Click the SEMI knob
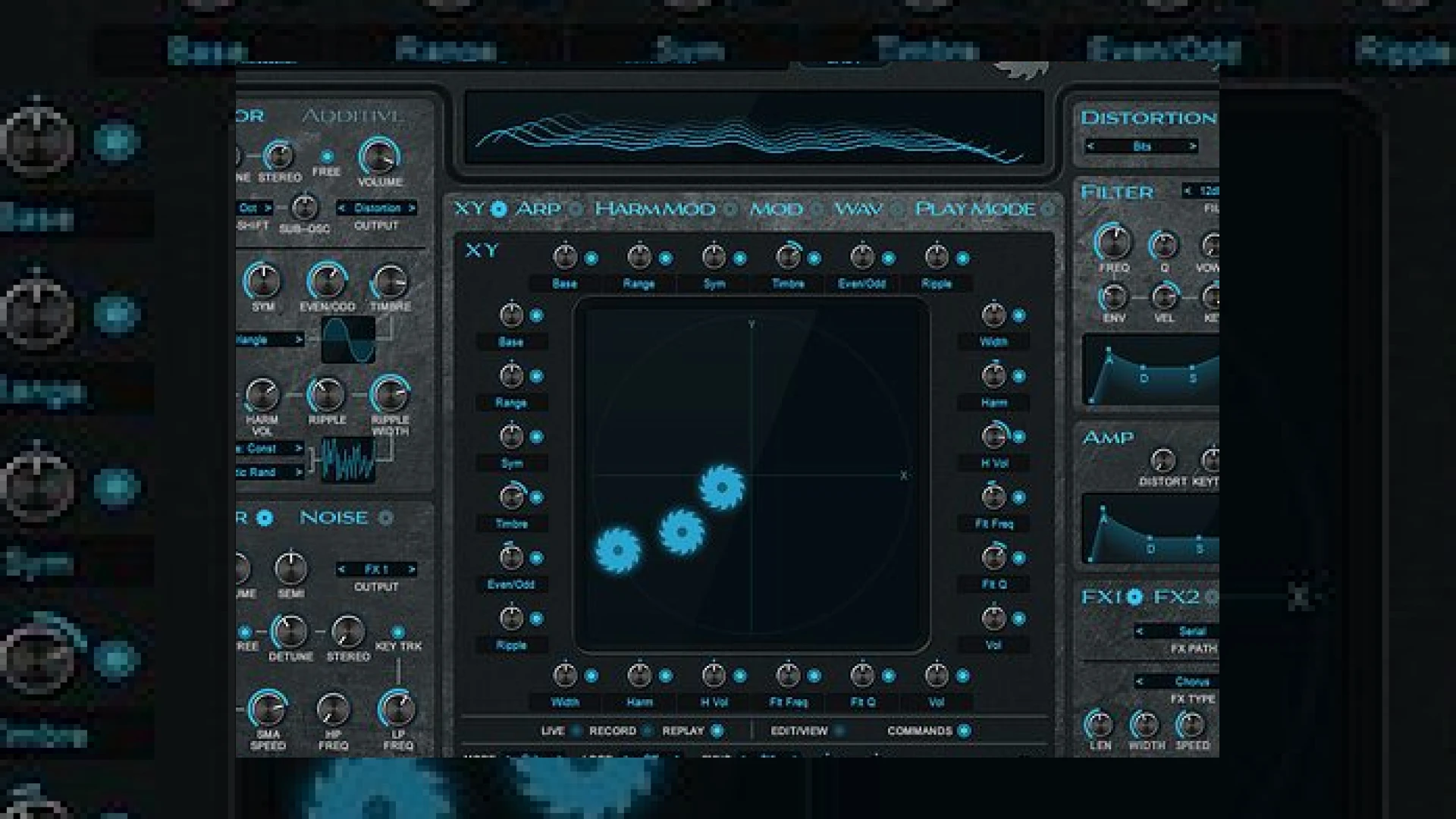 (290, 567)
